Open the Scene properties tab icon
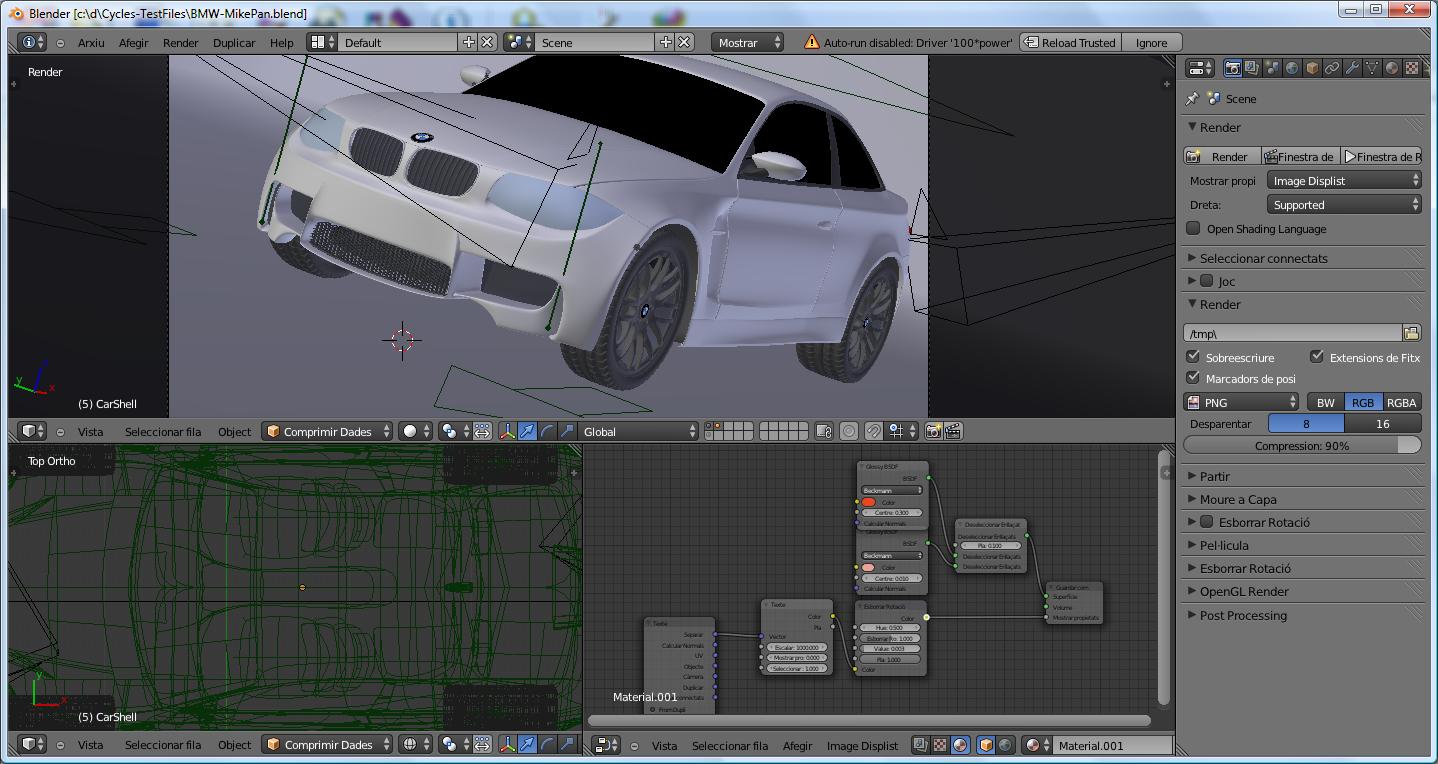 coord(1272,68)
